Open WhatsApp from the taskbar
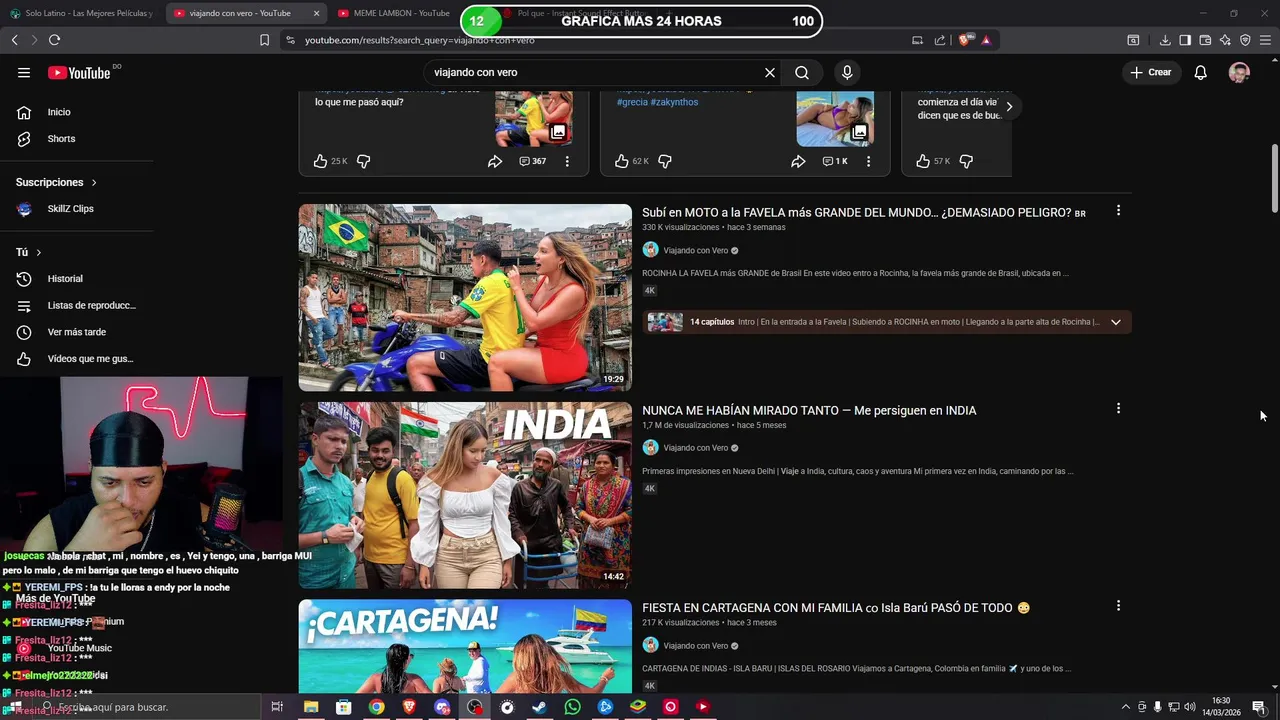This screenshot has width=1280, height=720. click(x=572, y=707)
